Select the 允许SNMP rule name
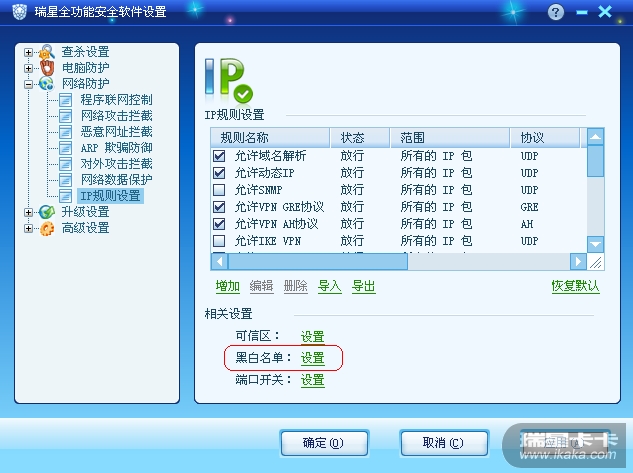Screen dimensions: 633x473 click(259, 190)
